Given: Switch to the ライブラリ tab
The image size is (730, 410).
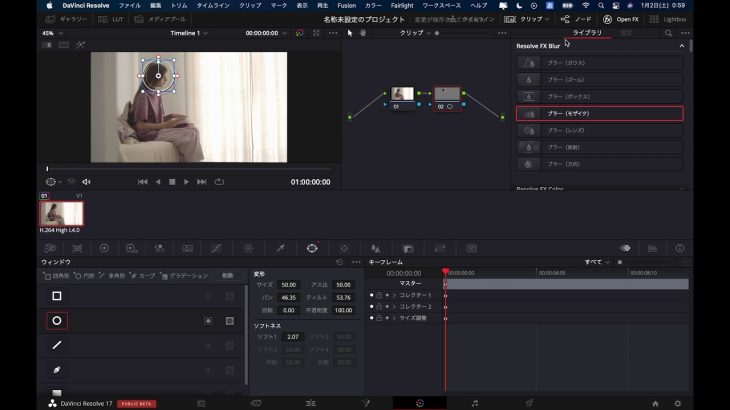Looking at the screenshot, I should tap(587, 33).
